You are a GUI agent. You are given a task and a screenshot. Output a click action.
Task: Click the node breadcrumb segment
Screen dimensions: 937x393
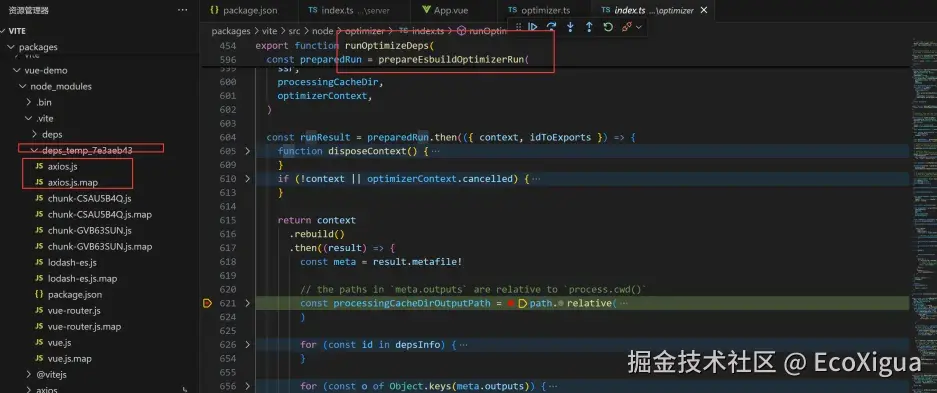pyautogui.click(x=322, y=31)
